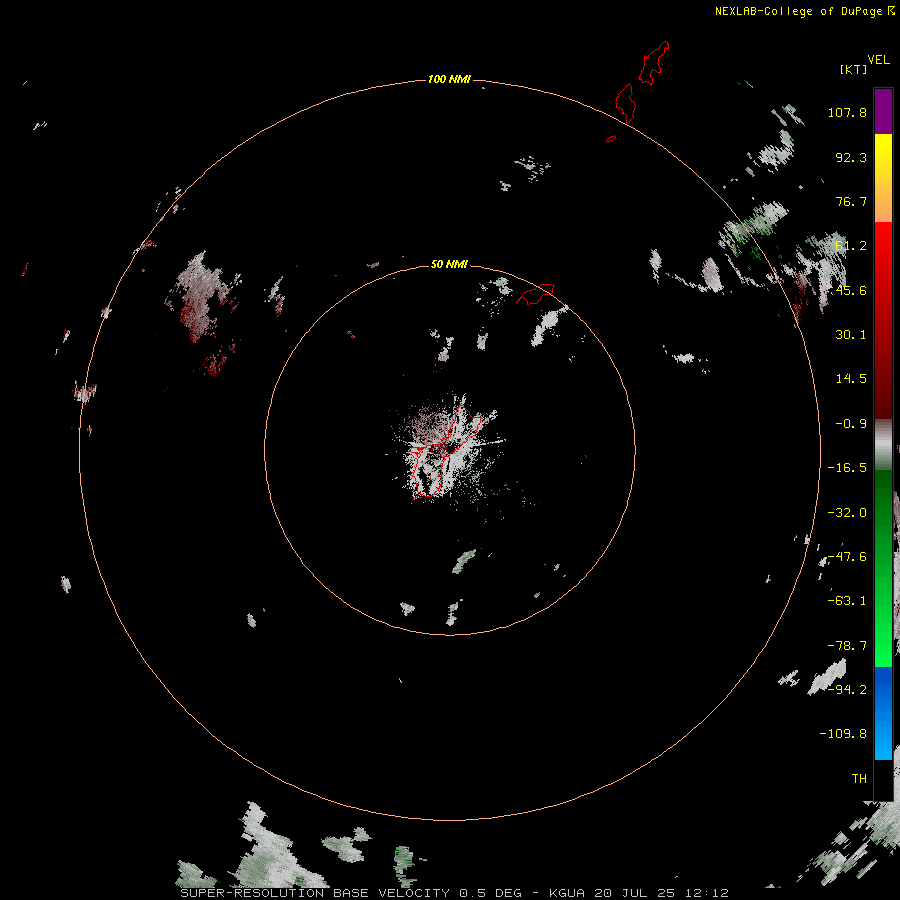
Task: Click the 76.7 velocity scale value
Action: (x=851, y=201)
